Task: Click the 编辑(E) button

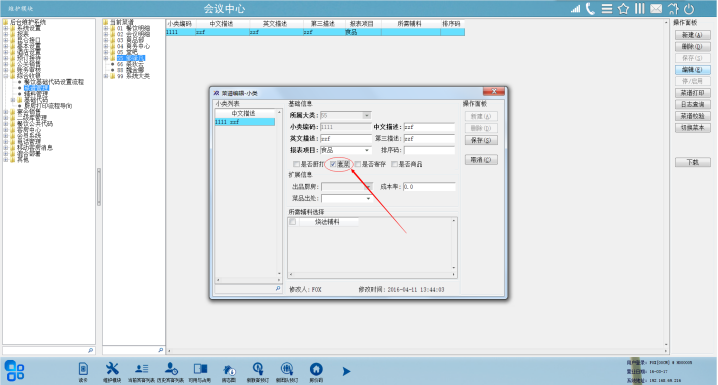Action: (692, 70)
